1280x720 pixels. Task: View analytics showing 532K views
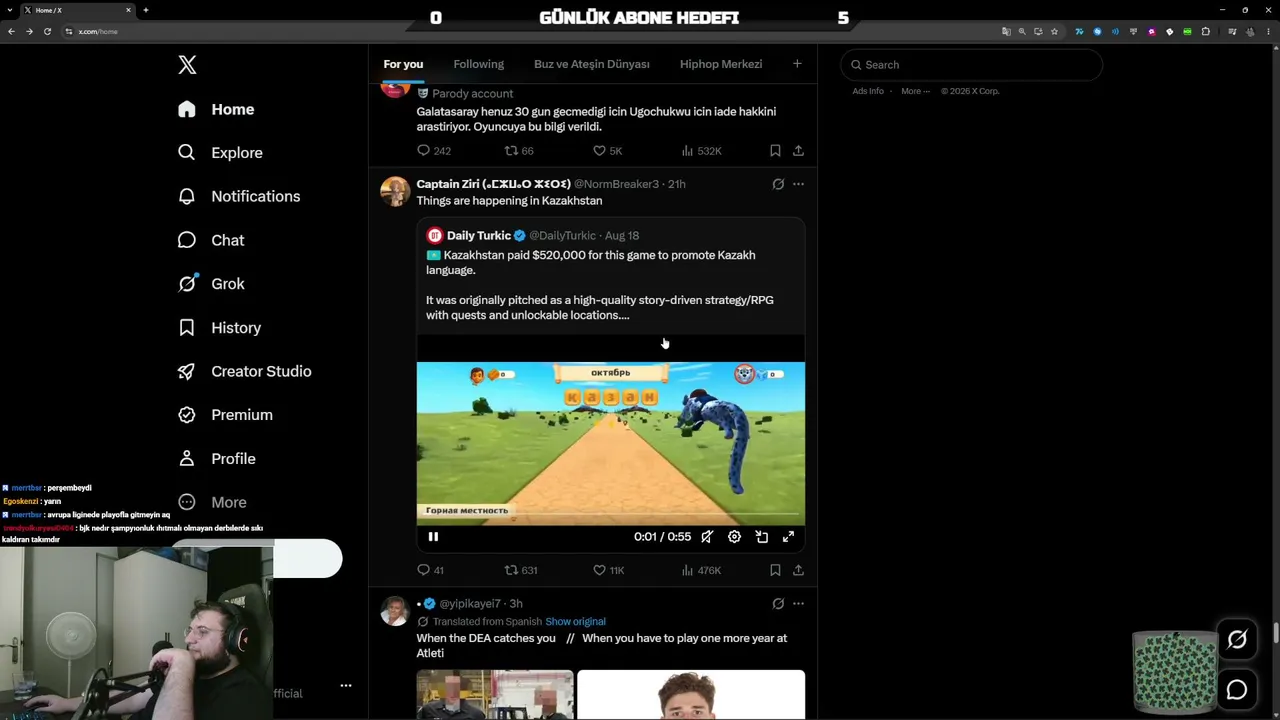point(701,151)
